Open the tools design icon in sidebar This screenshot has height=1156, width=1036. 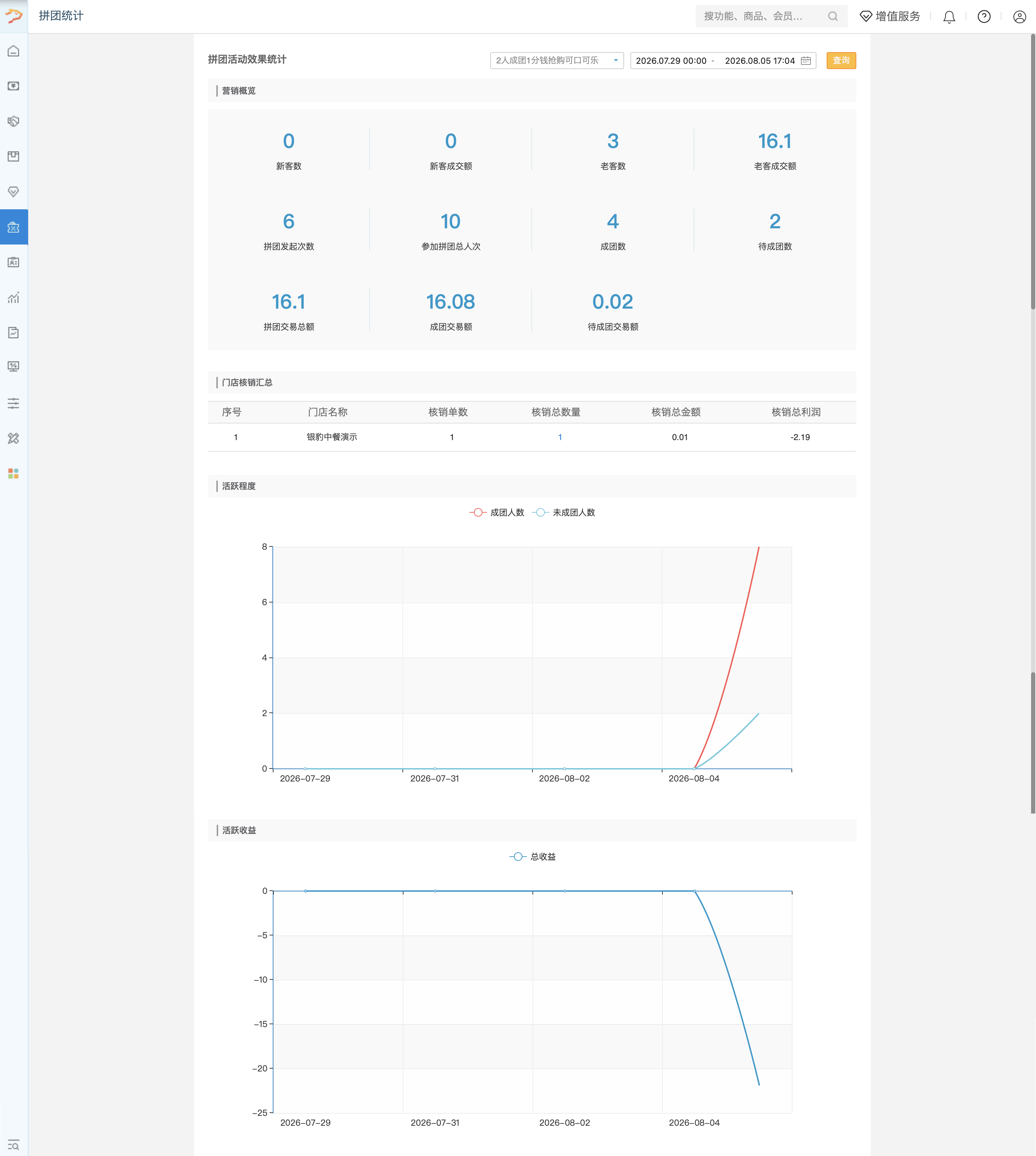tap(14, 438)
